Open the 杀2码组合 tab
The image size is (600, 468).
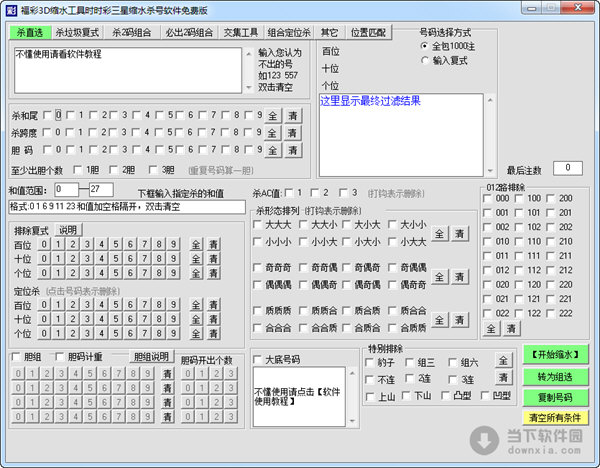click(132, 33)
